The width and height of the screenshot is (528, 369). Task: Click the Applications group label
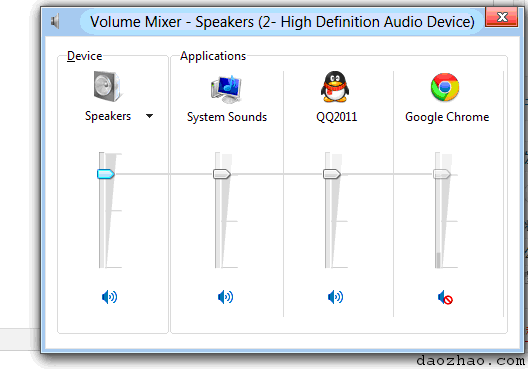(x=213, y=56)
